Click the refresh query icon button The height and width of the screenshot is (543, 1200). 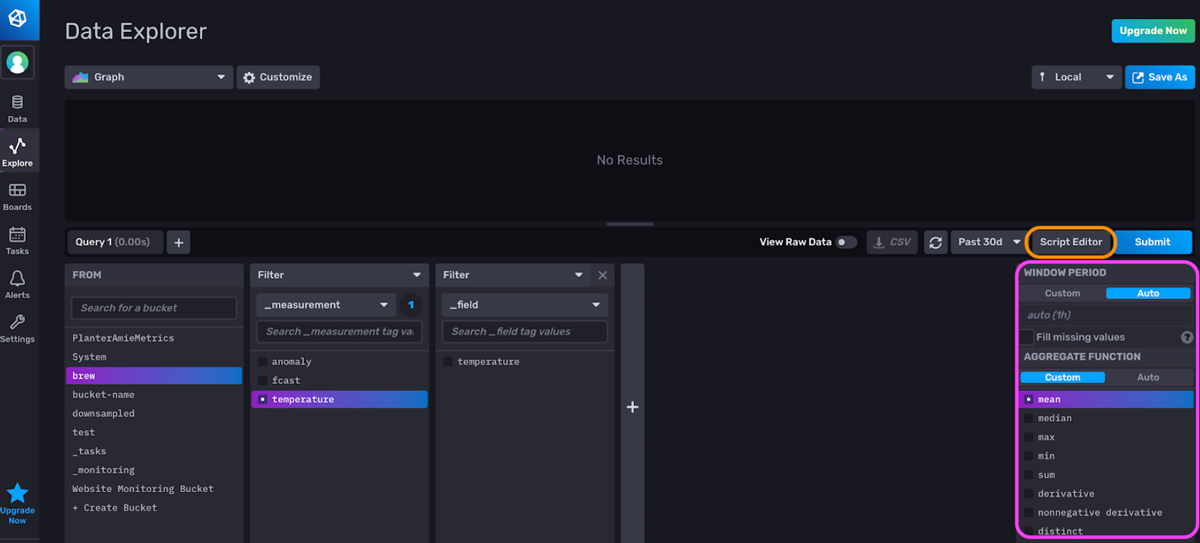935,242
